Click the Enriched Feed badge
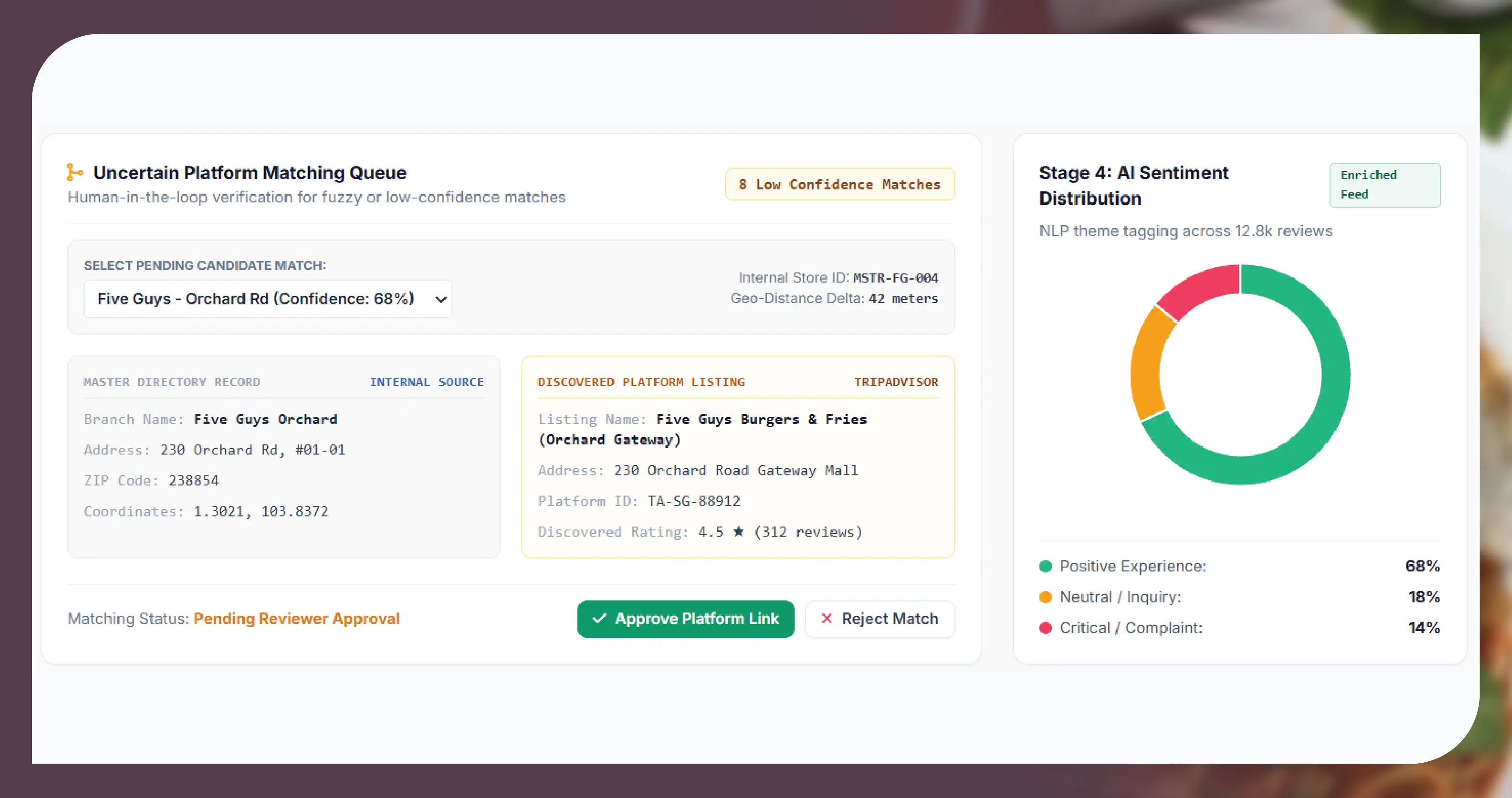Screen dimensions: 1512x798 (1385, 185)
